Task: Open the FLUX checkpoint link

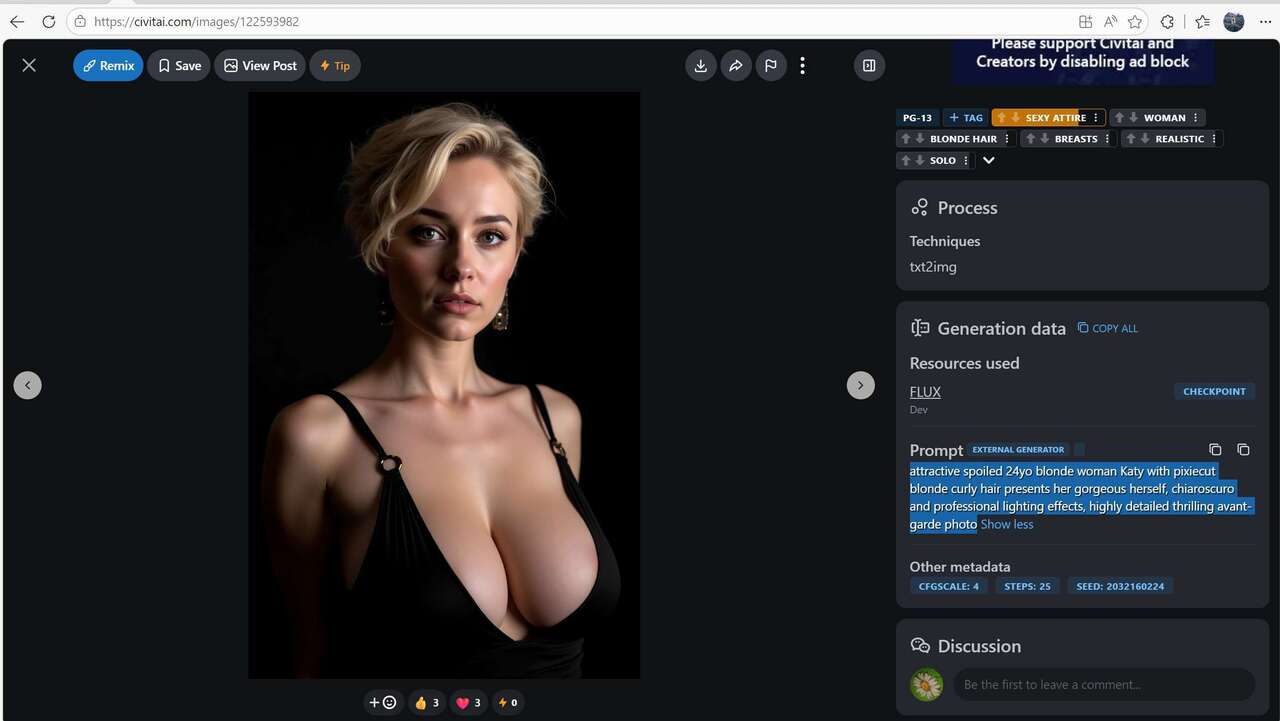Action: [x=924, y=391]
